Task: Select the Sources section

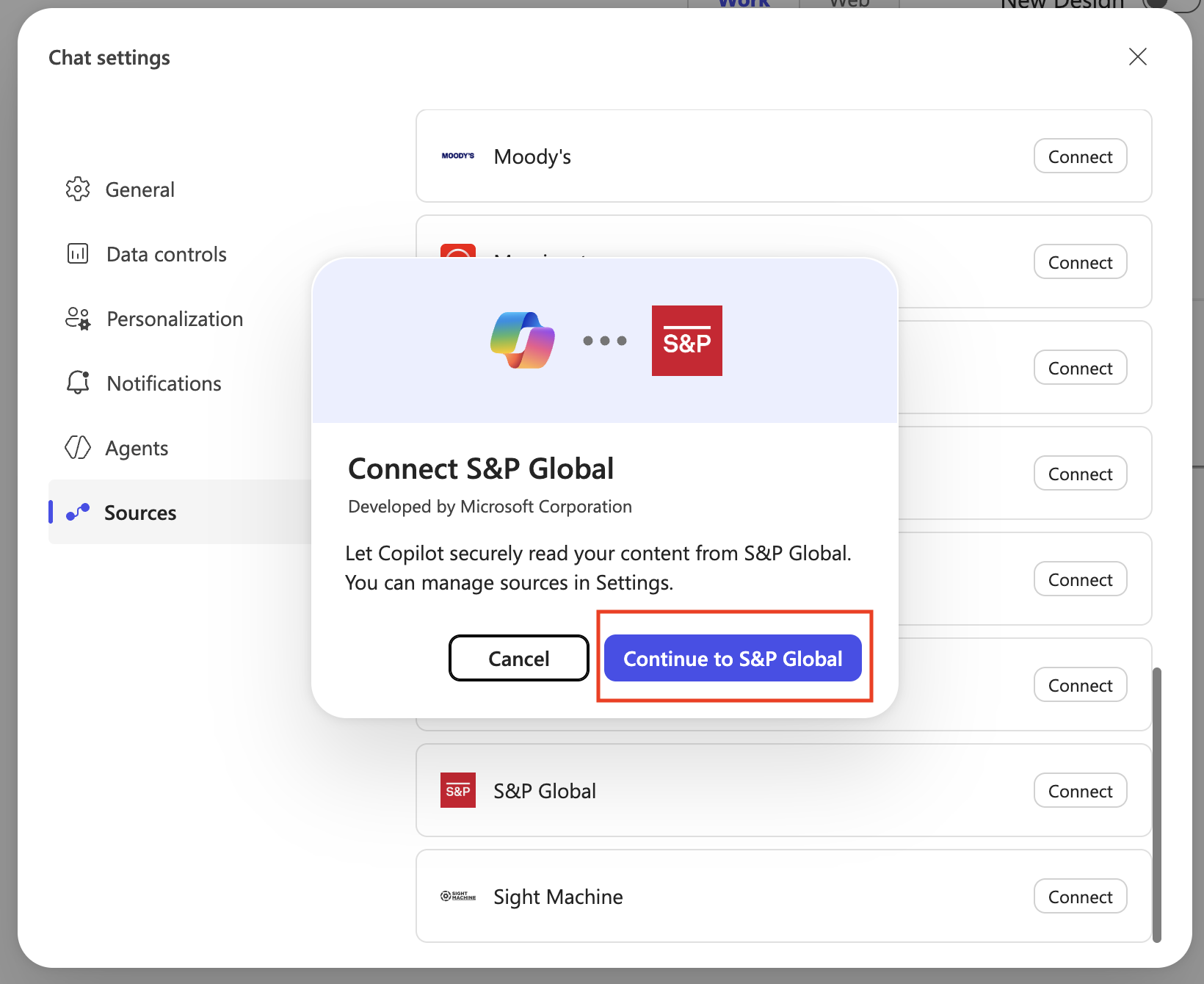Action: (x=181, y=512)
